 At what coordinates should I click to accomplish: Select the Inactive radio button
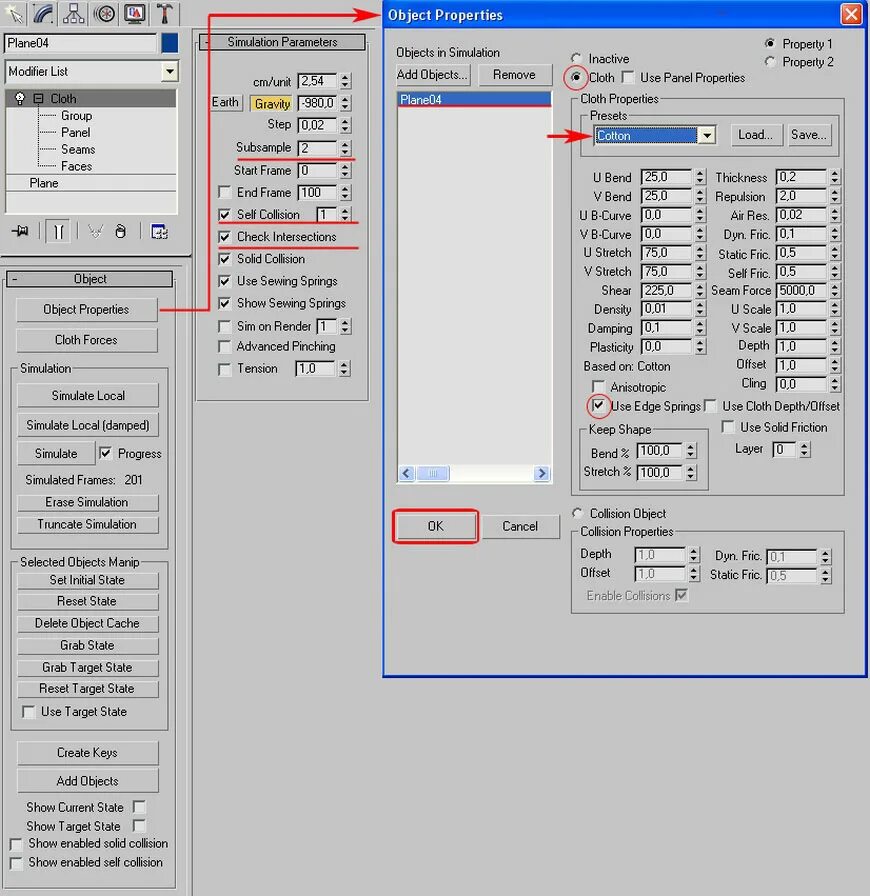tap(576, 58)
